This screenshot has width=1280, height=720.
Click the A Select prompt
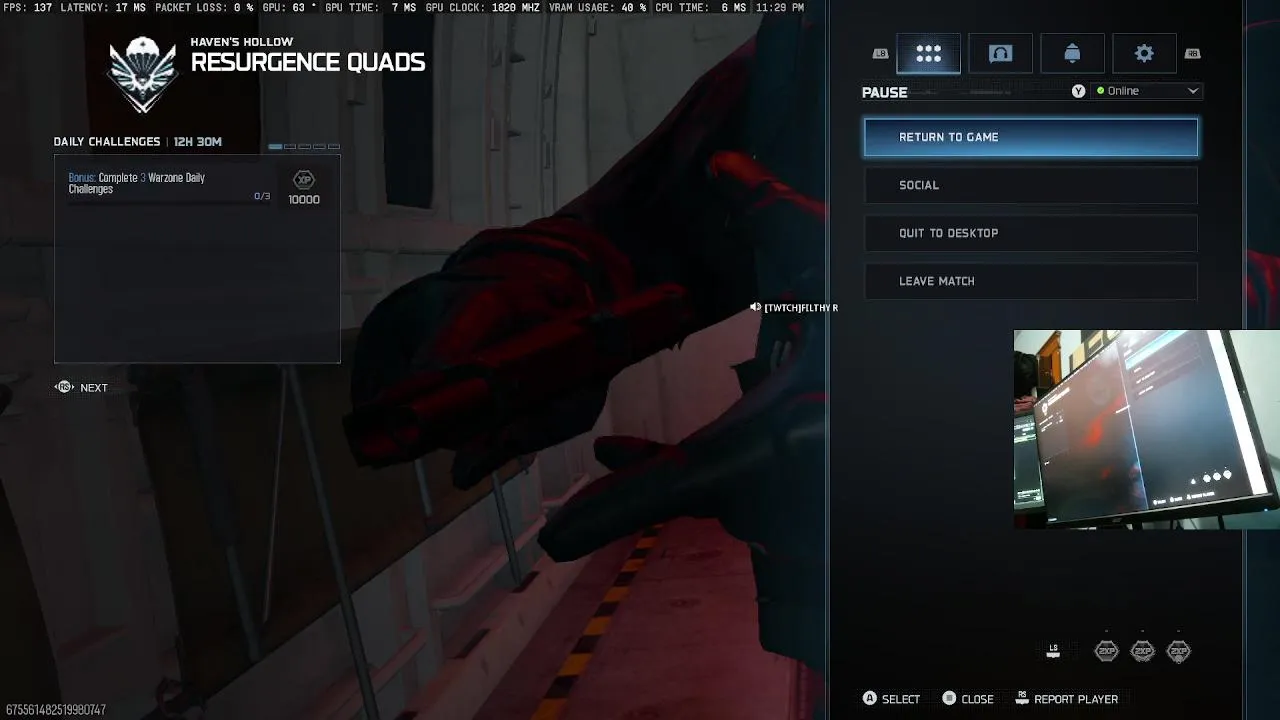pos(892,699)
